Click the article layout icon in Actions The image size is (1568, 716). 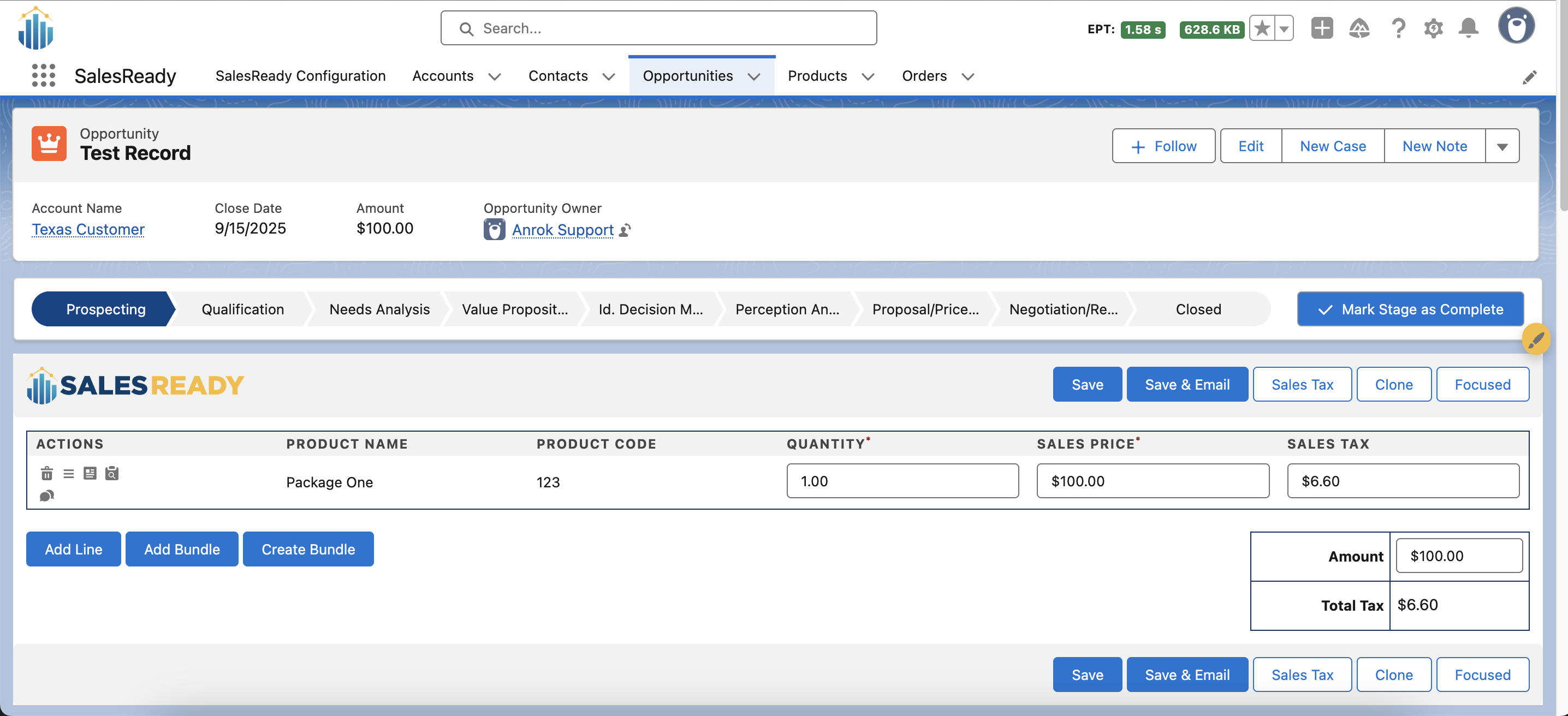click(x=90, y=473)
